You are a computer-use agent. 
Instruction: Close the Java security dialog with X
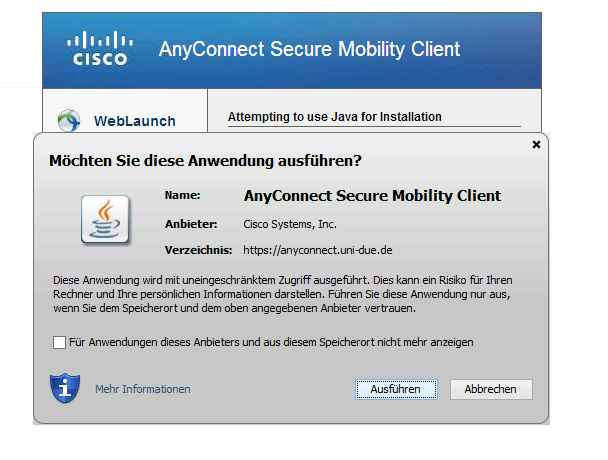(536, 145)
